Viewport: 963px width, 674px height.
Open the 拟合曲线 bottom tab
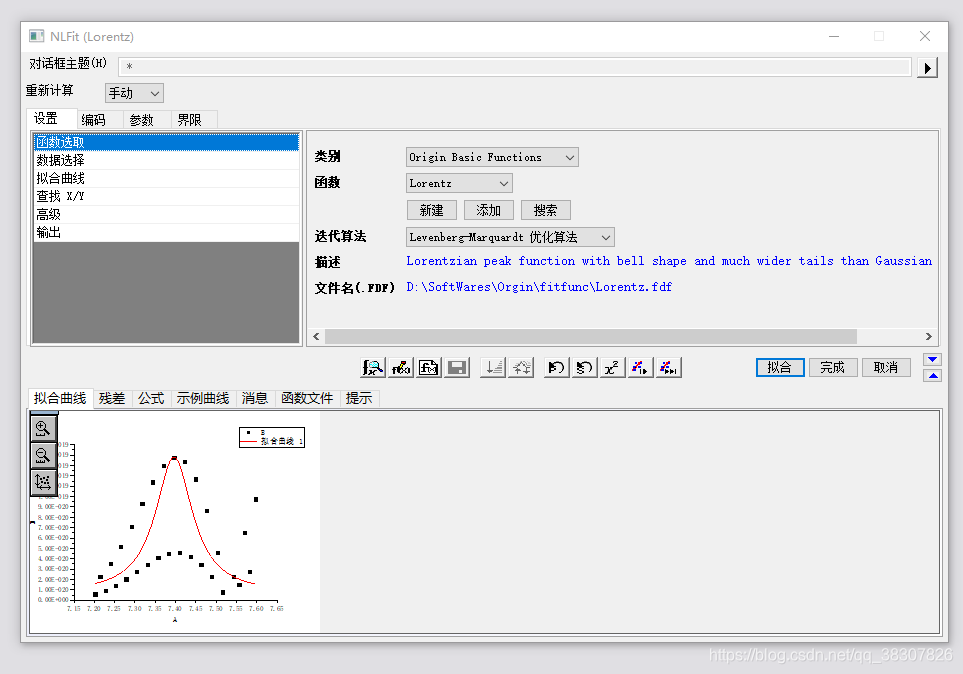click(60, 398)
